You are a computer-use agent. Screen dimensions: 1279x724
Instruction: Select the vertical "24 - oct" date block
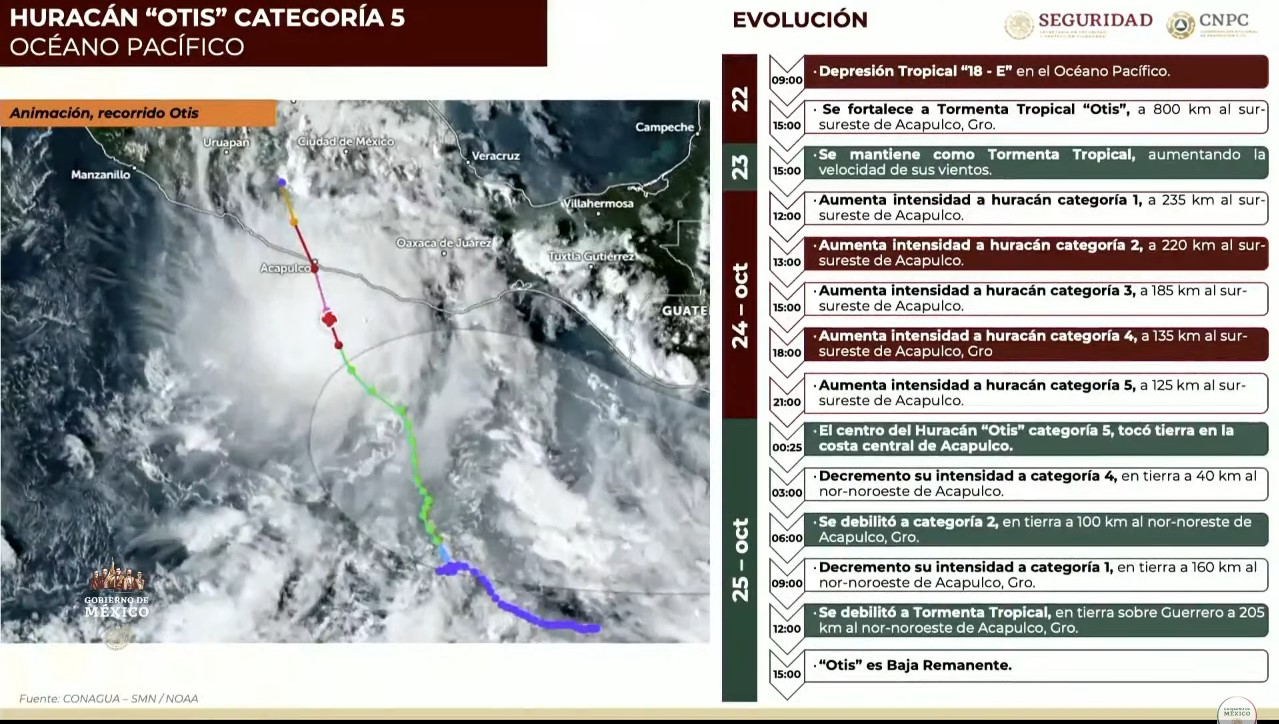[740, 305]
